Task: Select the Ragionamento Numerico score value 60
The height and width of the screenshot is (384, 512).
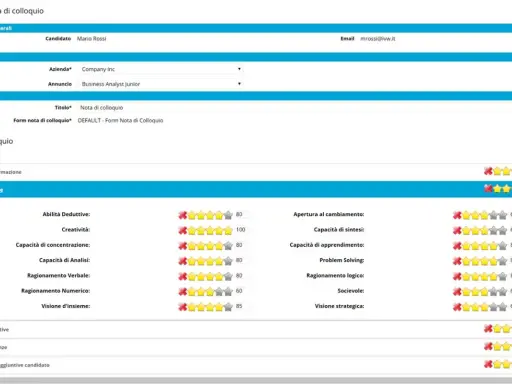Action: pos(239,291)
